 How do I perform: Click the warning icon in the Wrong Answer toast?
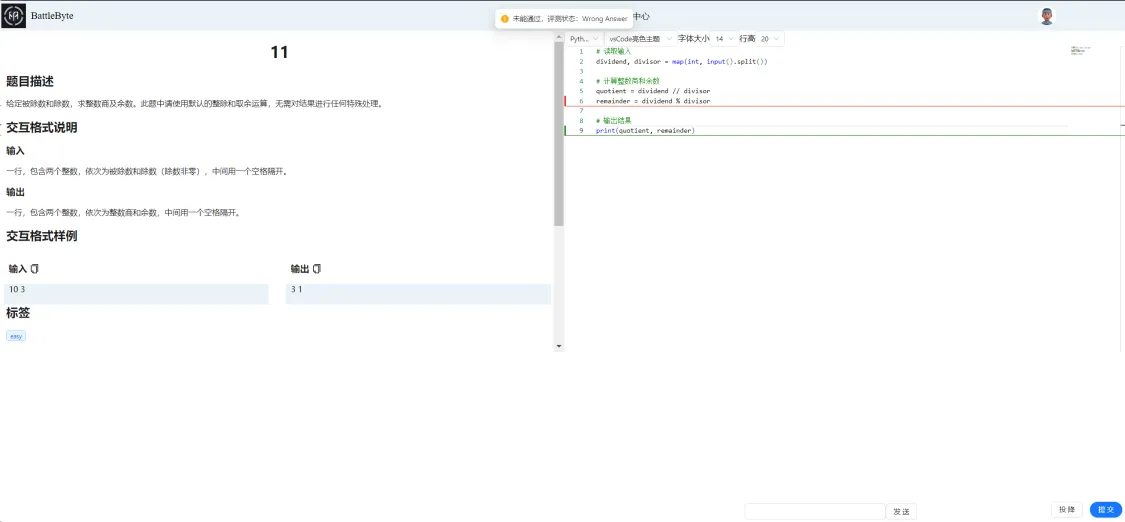(x=505, y=18)
